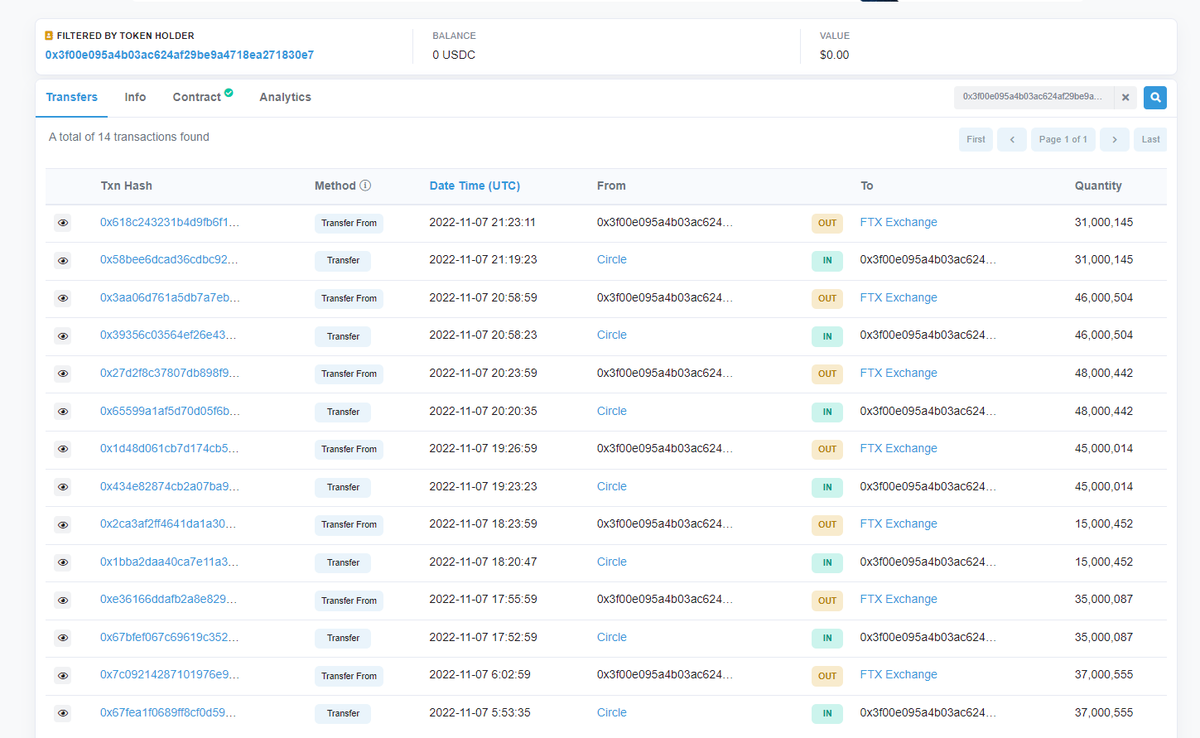Clear the address filter with the X icon

pyautogui.click(x=1125, y=97)
